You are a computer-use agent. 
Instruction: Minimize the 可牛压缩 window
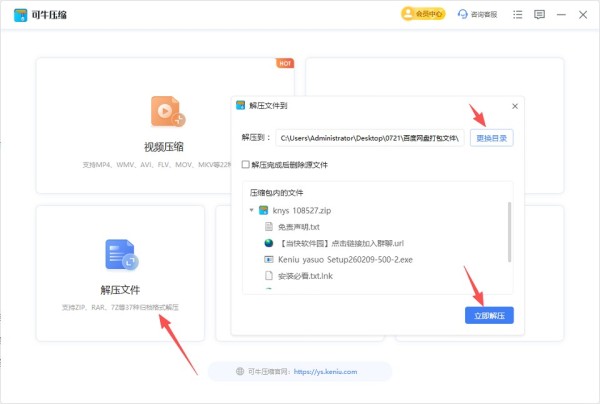[x=561, y=15]
